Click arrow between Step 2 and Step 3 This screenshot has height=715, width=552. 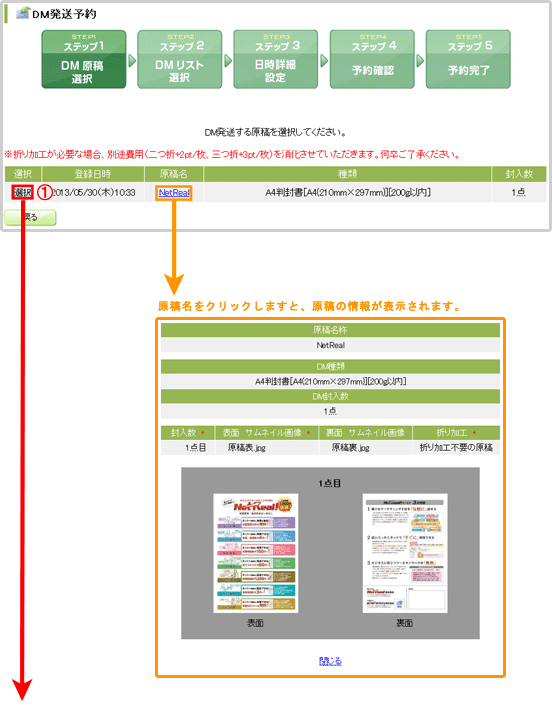point(228,61)
